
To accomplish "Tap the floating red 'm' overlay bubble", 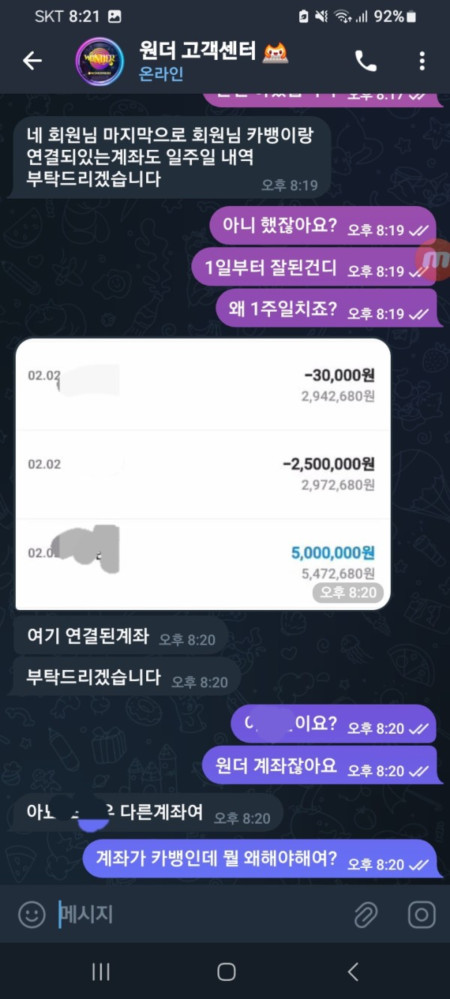I will 434,259.
